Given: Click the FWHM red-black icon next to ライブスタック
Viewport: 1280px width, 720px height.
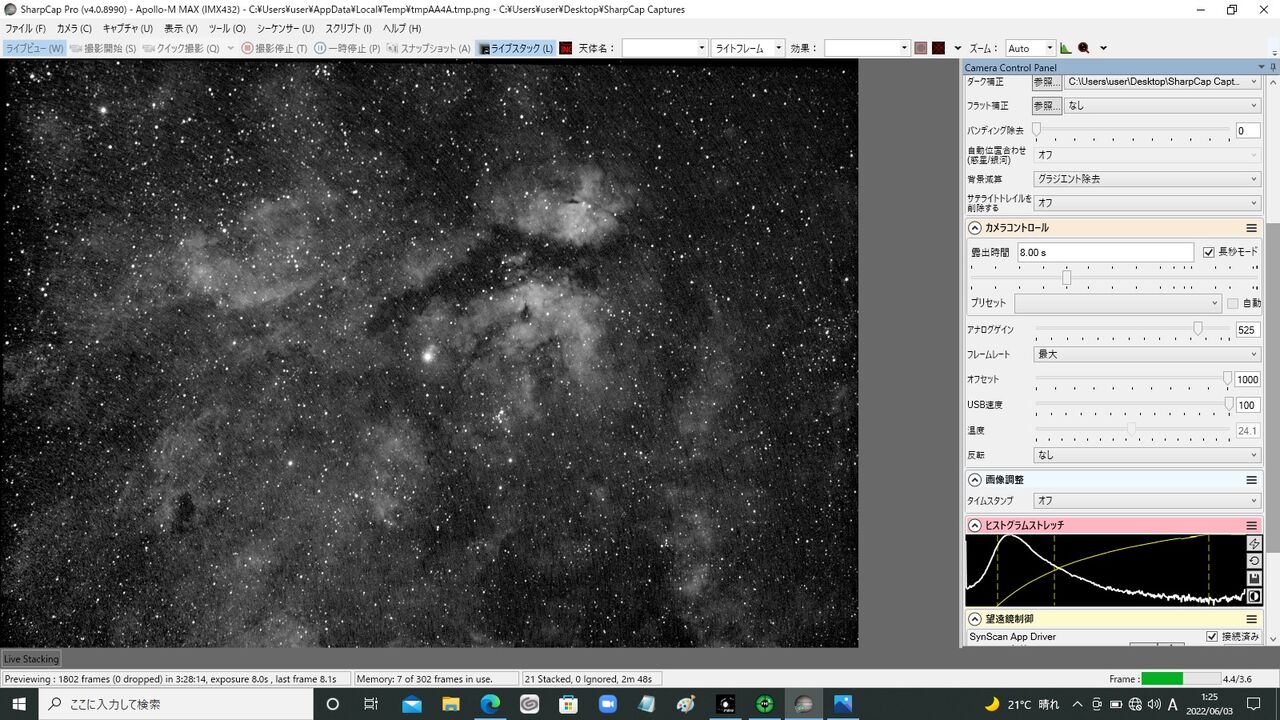Looking at the screenshot, I should (x=566, y=48).
